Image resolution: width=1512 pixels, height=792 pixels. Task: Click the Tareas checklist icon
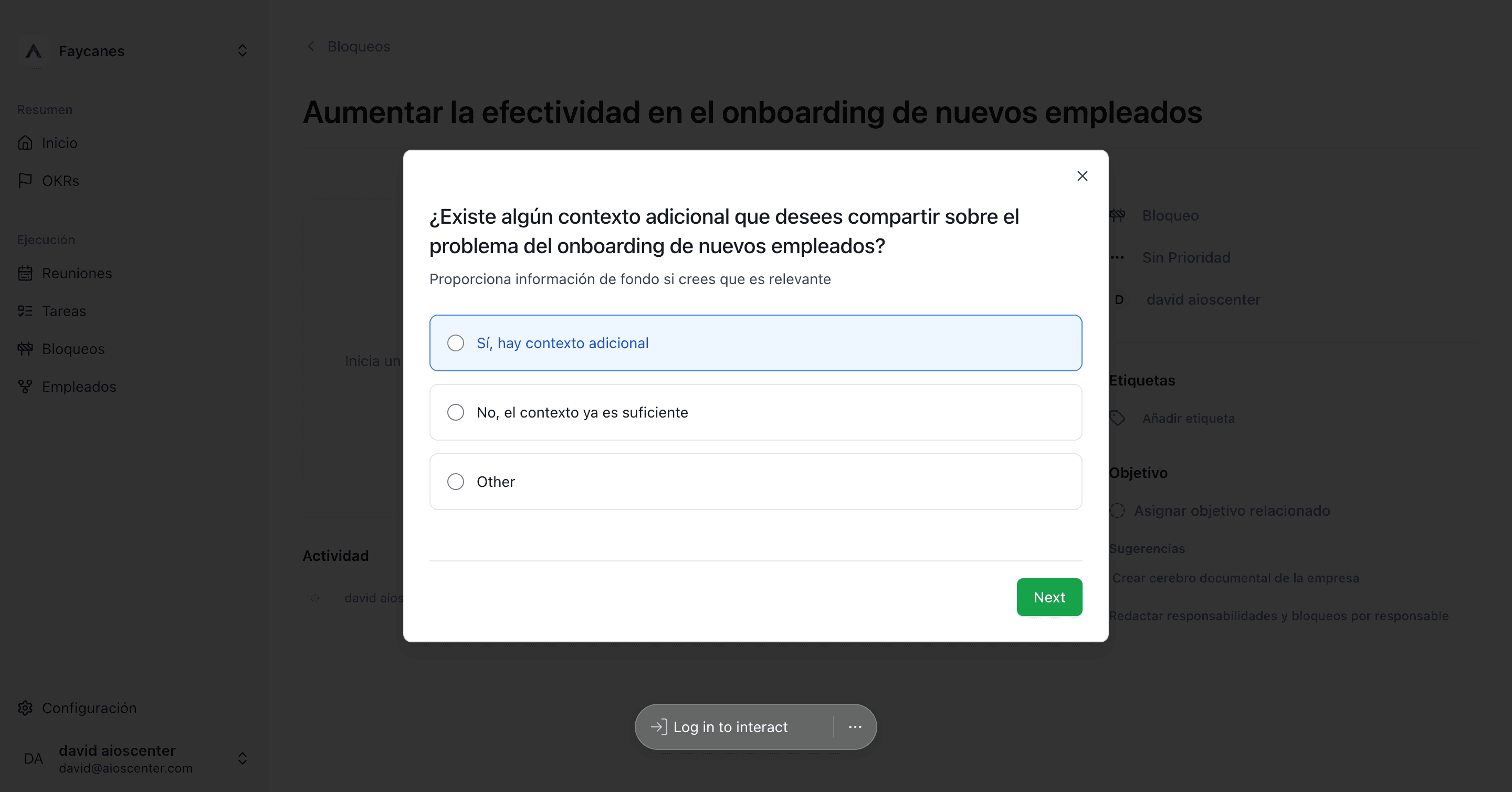point(25,310)
